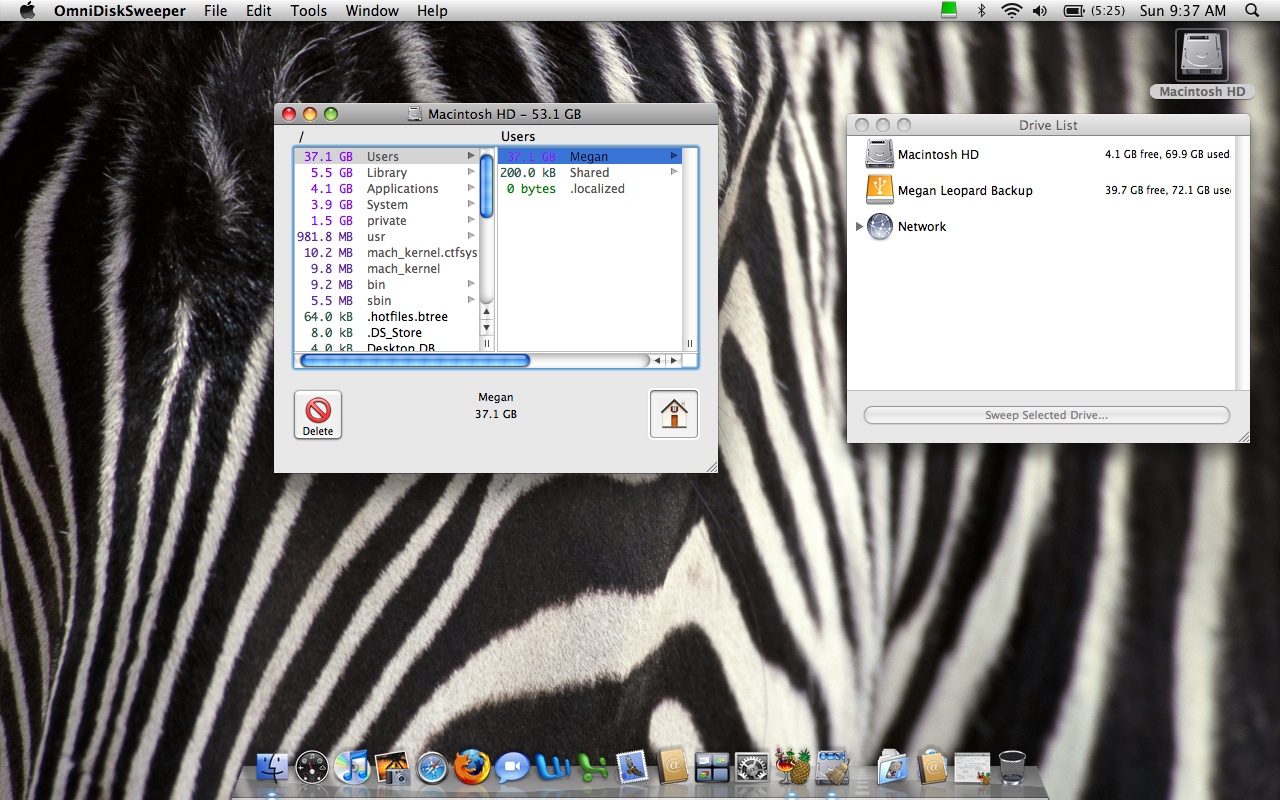Click the volume icon in the menu bar

(x=1040, y=11)
